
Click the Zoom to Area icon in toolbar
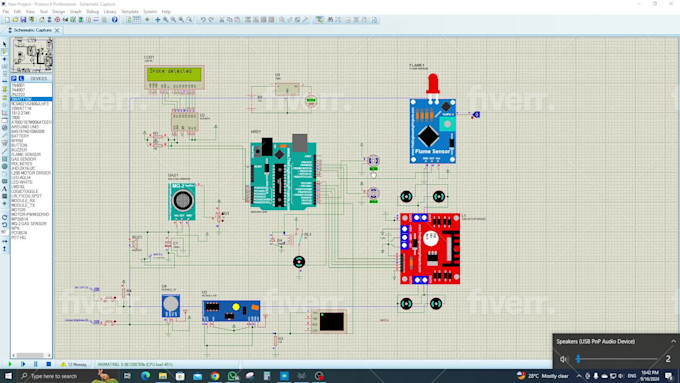pos(190,20)
